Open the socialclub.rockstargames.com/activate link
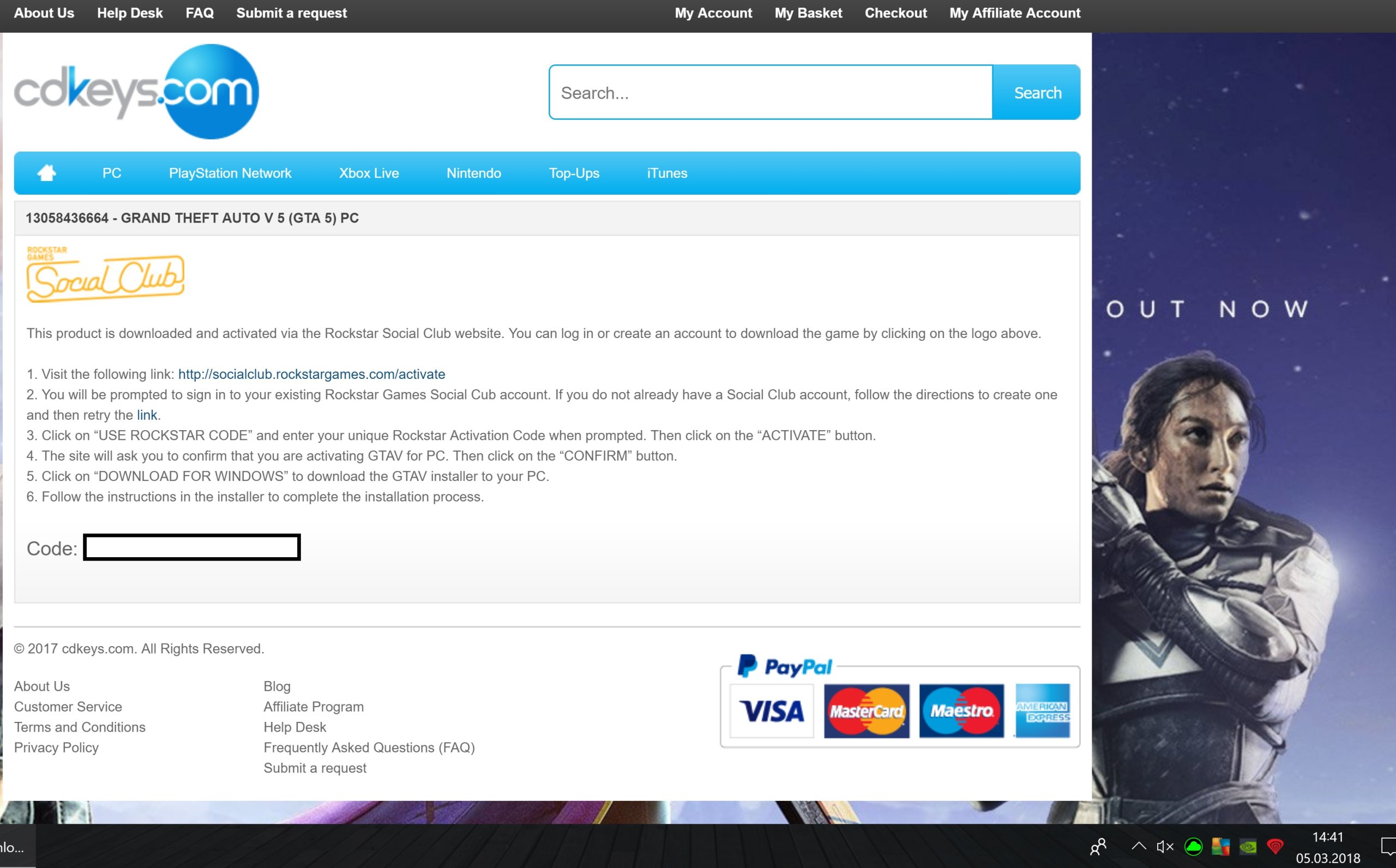 click(x=312, y=374)
